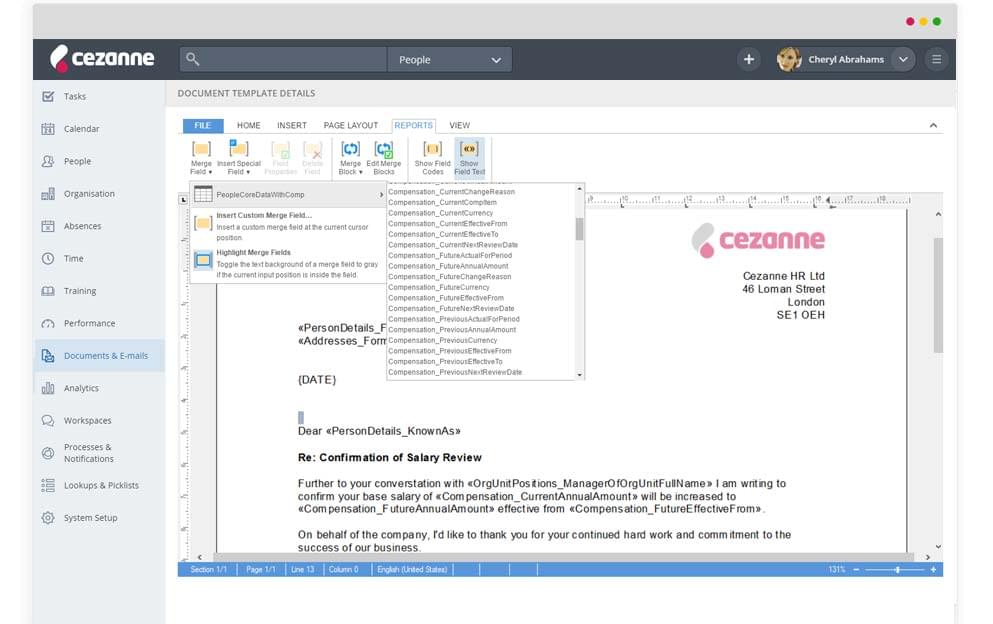Click Field Properties ribbon icon

(x=280, y=158)
